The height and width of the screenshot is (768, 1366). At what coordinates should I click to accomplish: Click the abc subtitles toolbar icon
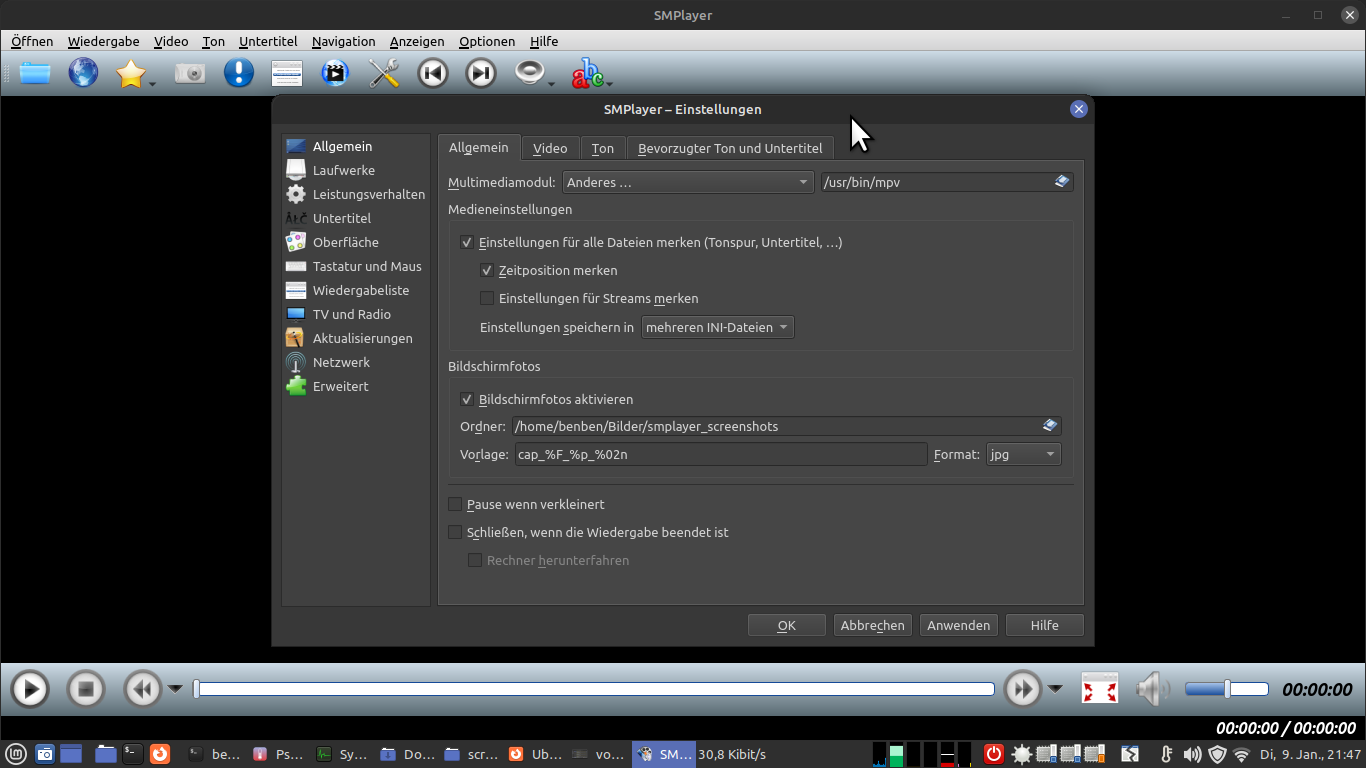587,73
